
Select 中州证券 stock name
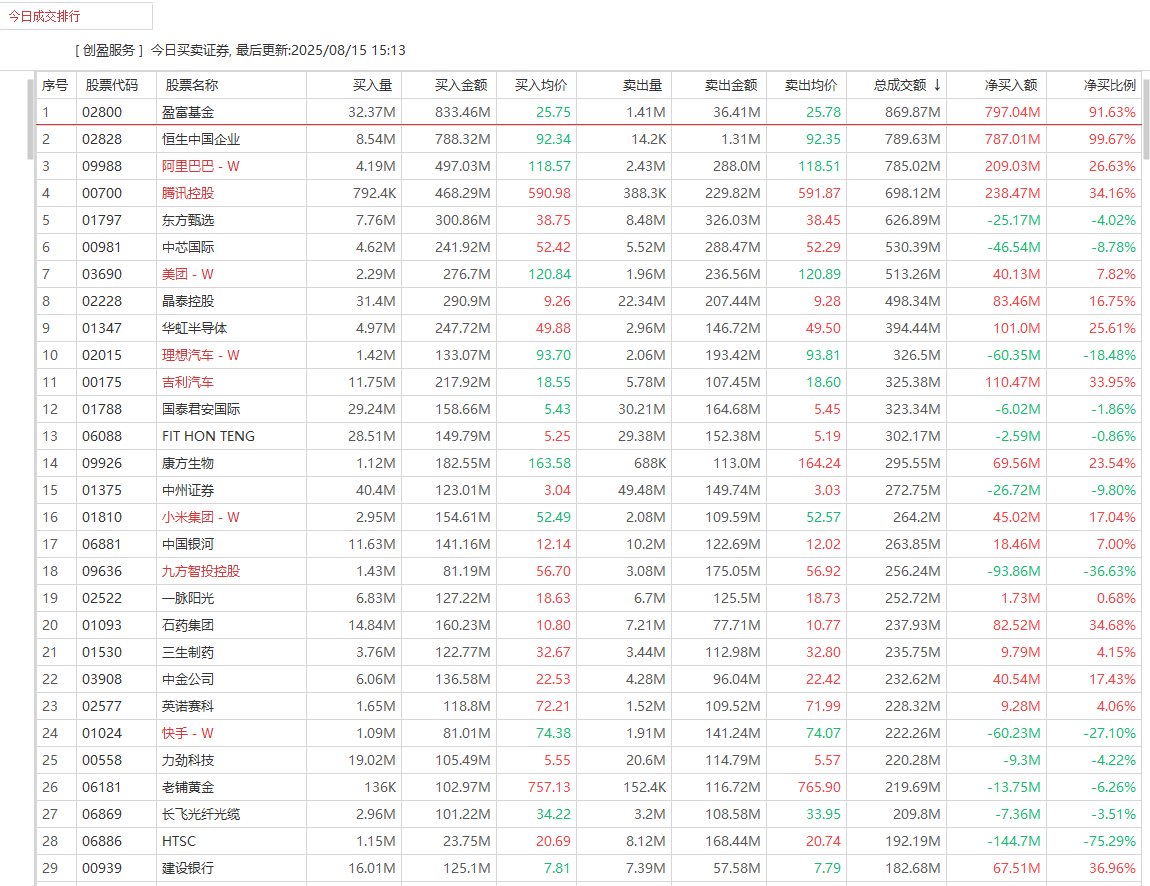tap(188, 490)
